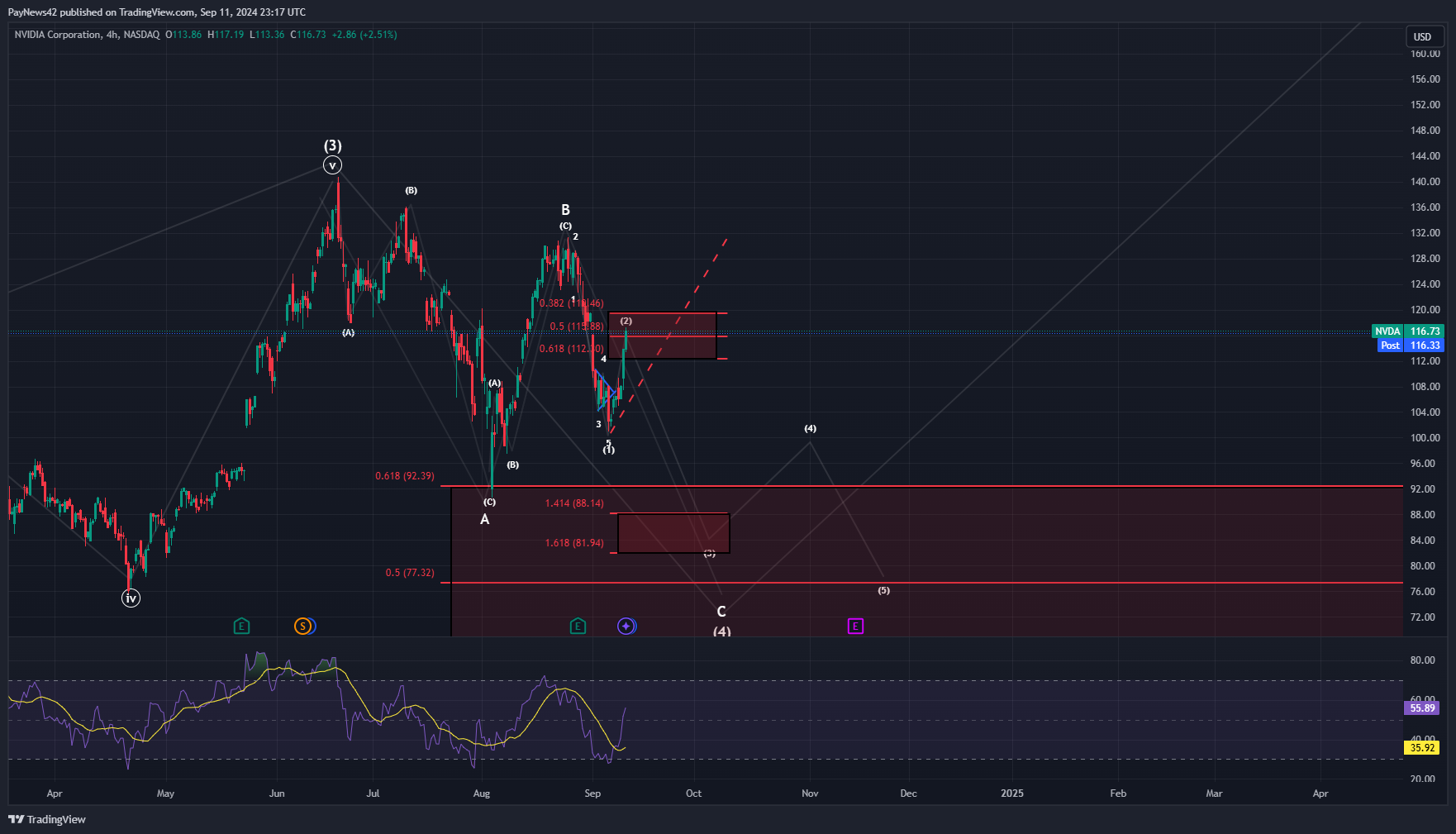1456x834 pixels.
Task: Click the Post 116.33 price label
Action: (1410, 345)
